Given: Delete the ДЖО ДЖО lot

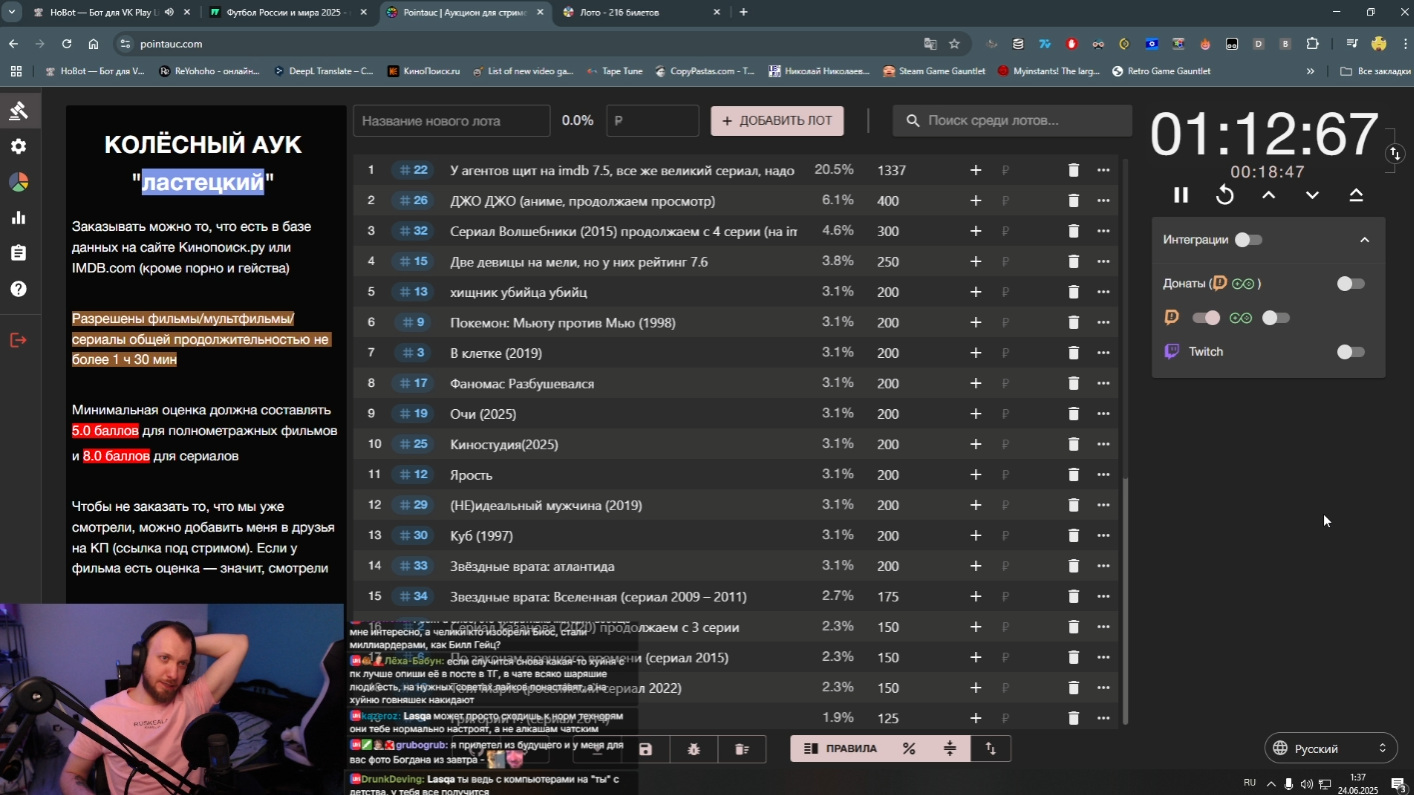Looking at the screenshot, I should point(1073,201).
